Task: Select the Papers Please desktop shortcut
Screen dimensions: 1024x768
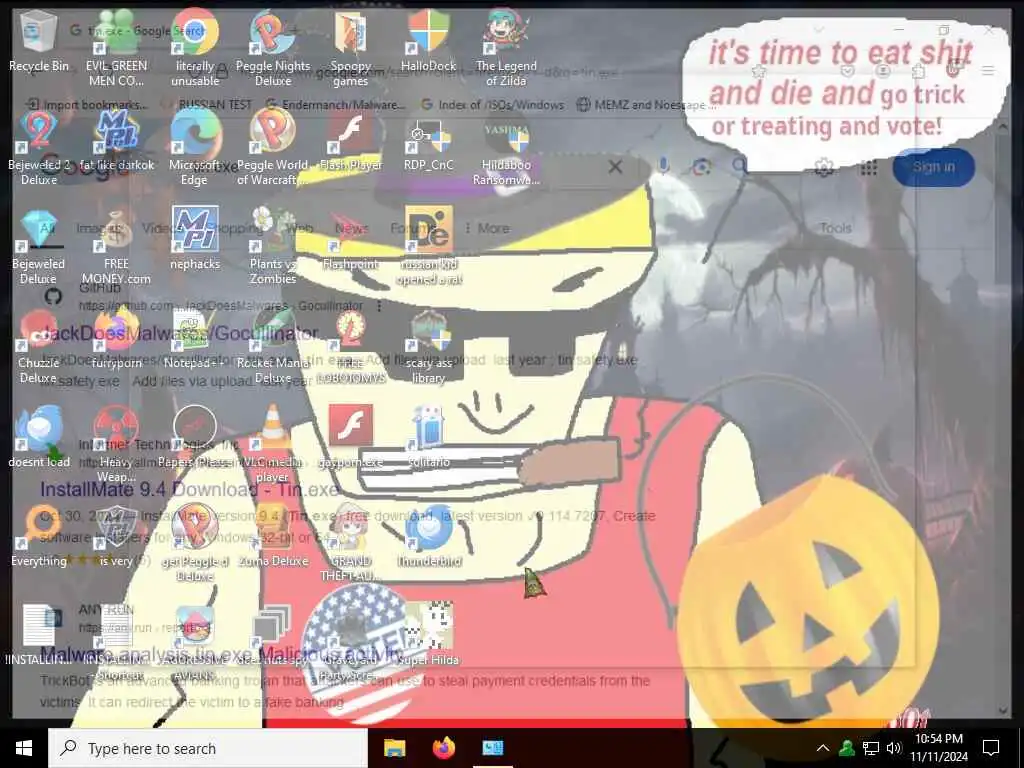Action: pos(195,436)
